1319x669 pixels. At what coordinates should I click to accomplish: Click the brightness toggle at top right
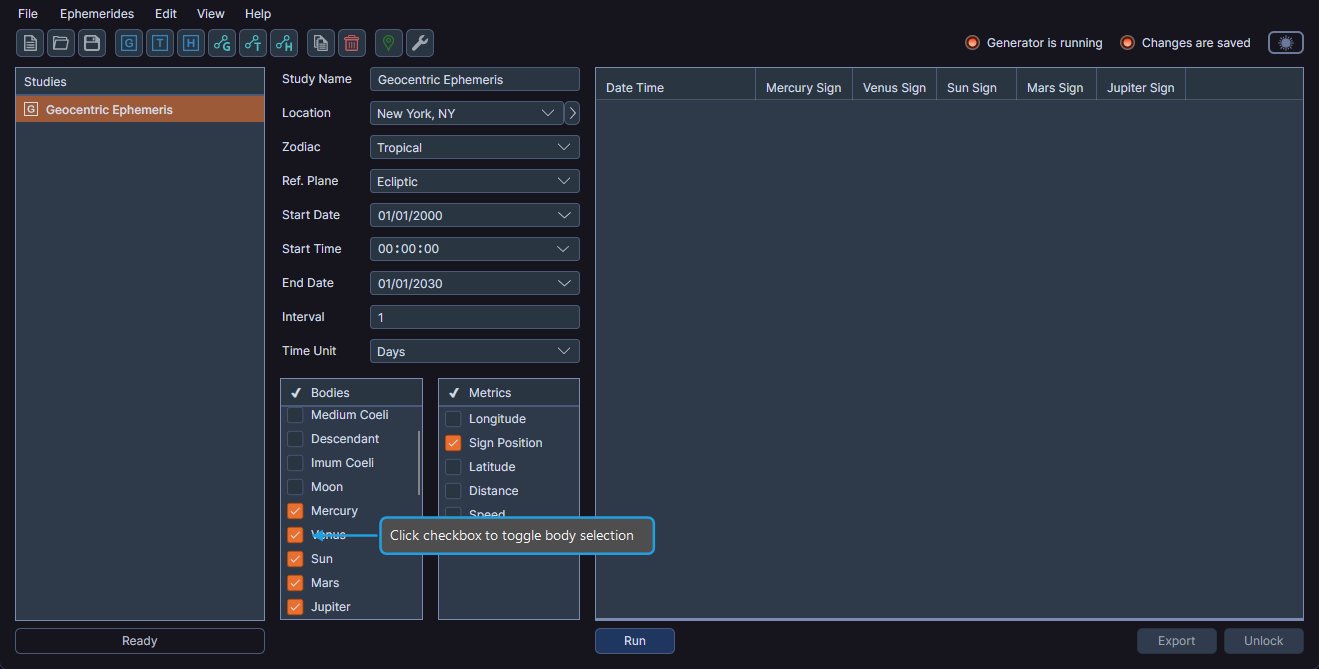tap(1285, 42)
